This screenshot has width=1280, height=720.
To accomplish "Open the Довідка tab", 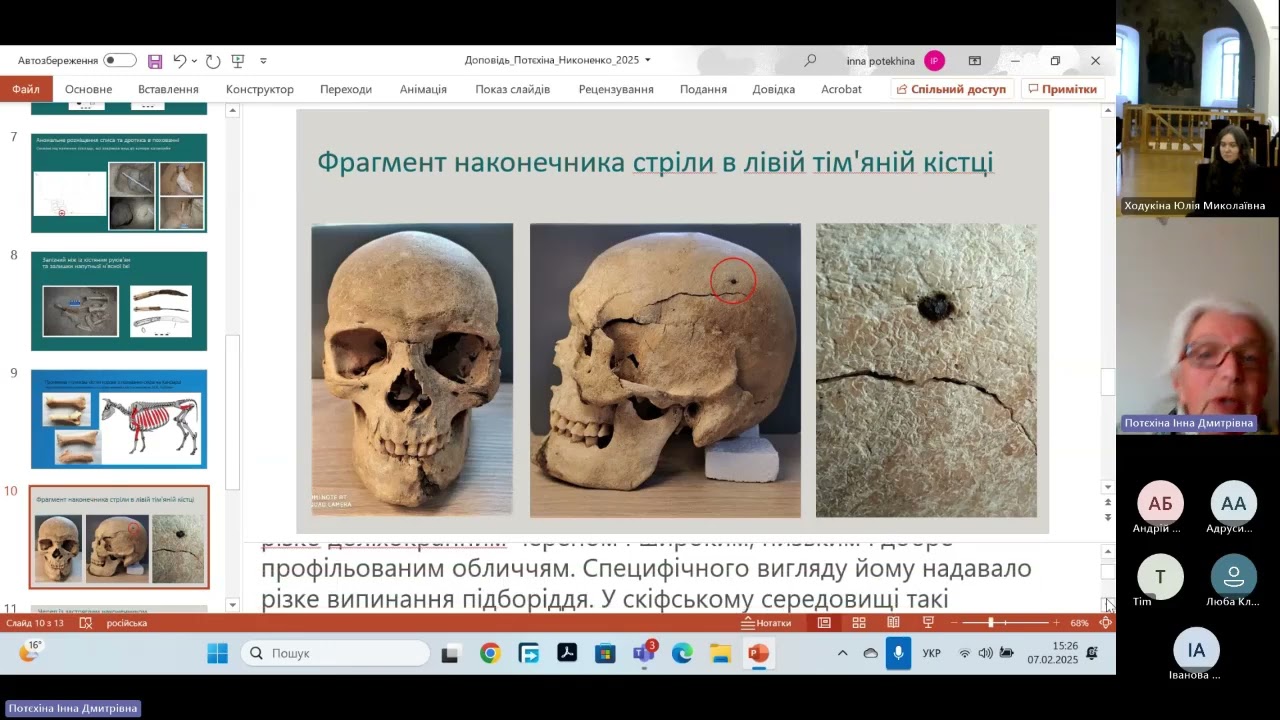I will click(x=774, y=89).
